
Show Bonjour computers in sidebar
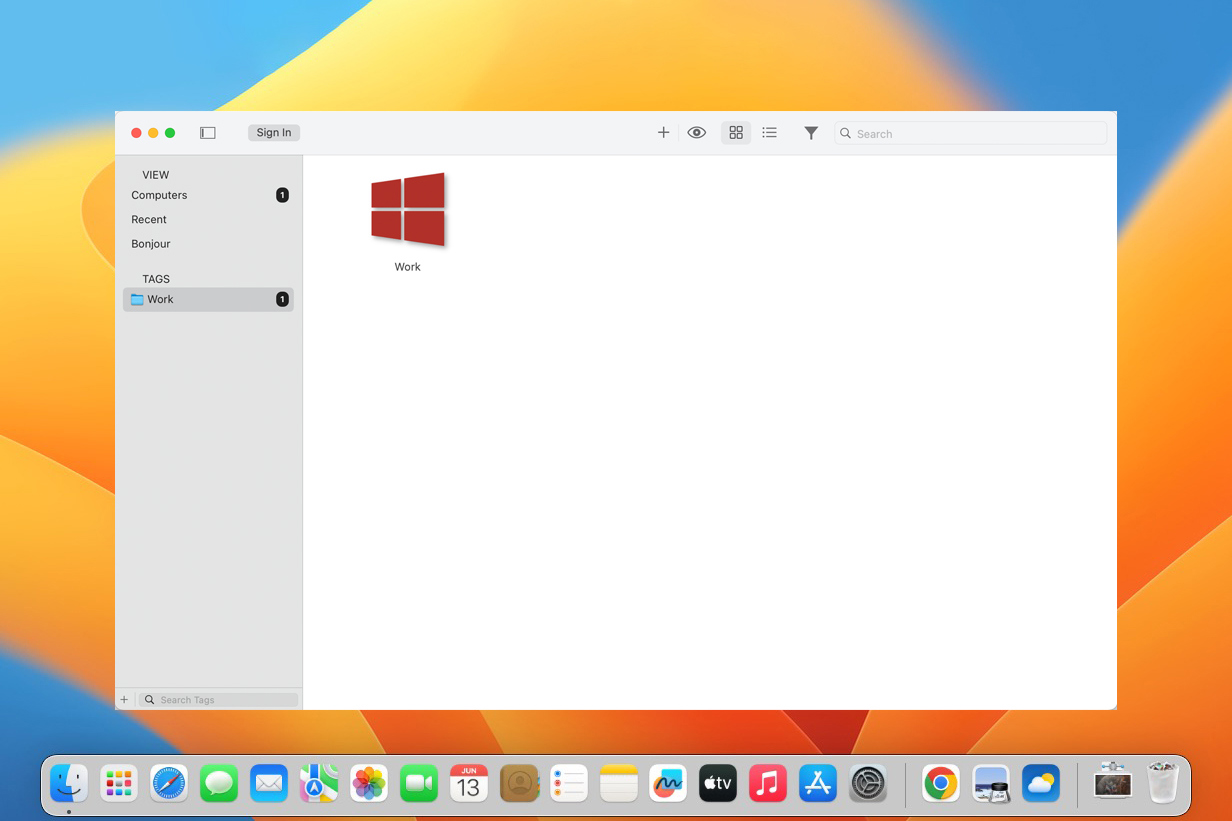(x=208, y=244)
